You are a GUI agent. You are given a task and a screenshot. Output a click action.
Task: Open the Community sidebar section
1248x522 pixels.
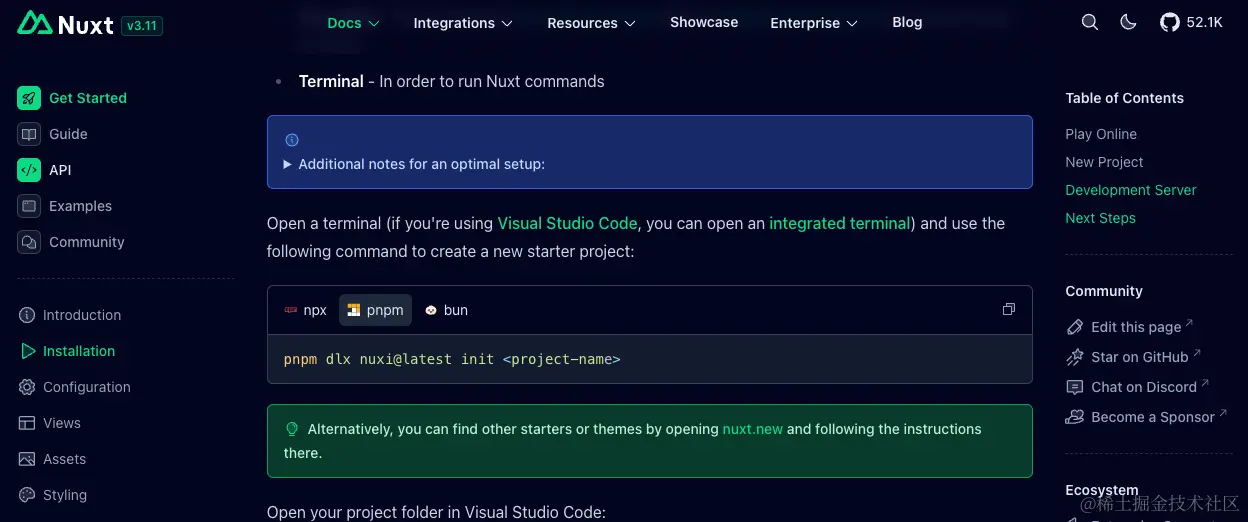[87, 242]
